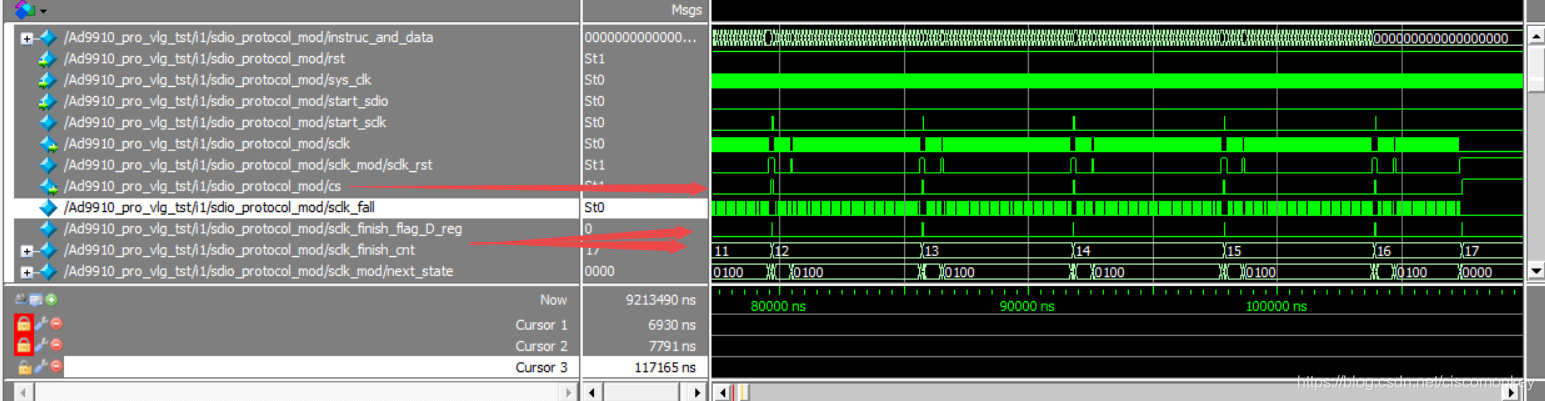Toggle the lock on Cursor 2
The image size is (1545, 401).
point(24,345)
